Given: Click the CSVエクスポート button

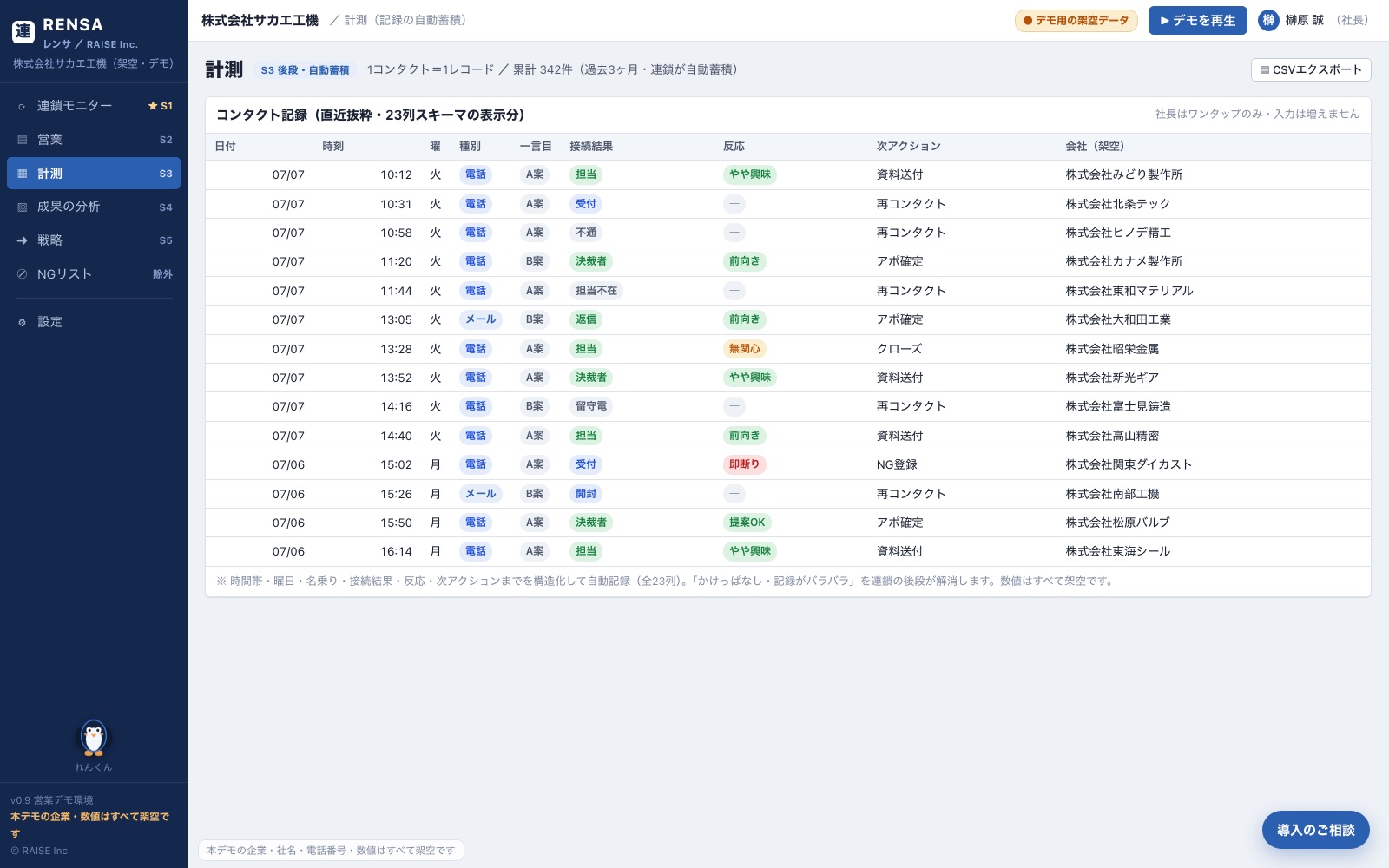Looking at the screenshot, I should click(x=1311, y=69).
